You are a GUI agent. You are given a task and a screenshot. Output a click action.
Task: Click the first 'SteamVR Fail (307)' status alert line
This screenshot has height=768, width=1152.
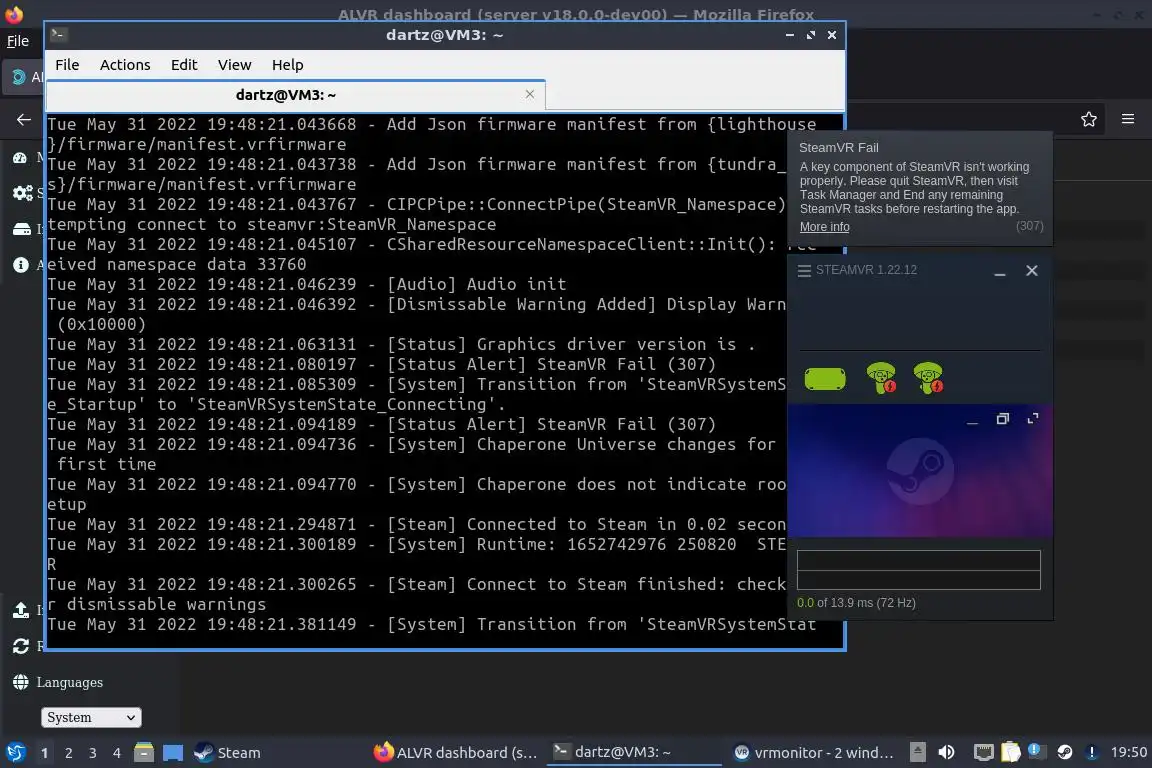pyautogui.click(x=381, y=365)
